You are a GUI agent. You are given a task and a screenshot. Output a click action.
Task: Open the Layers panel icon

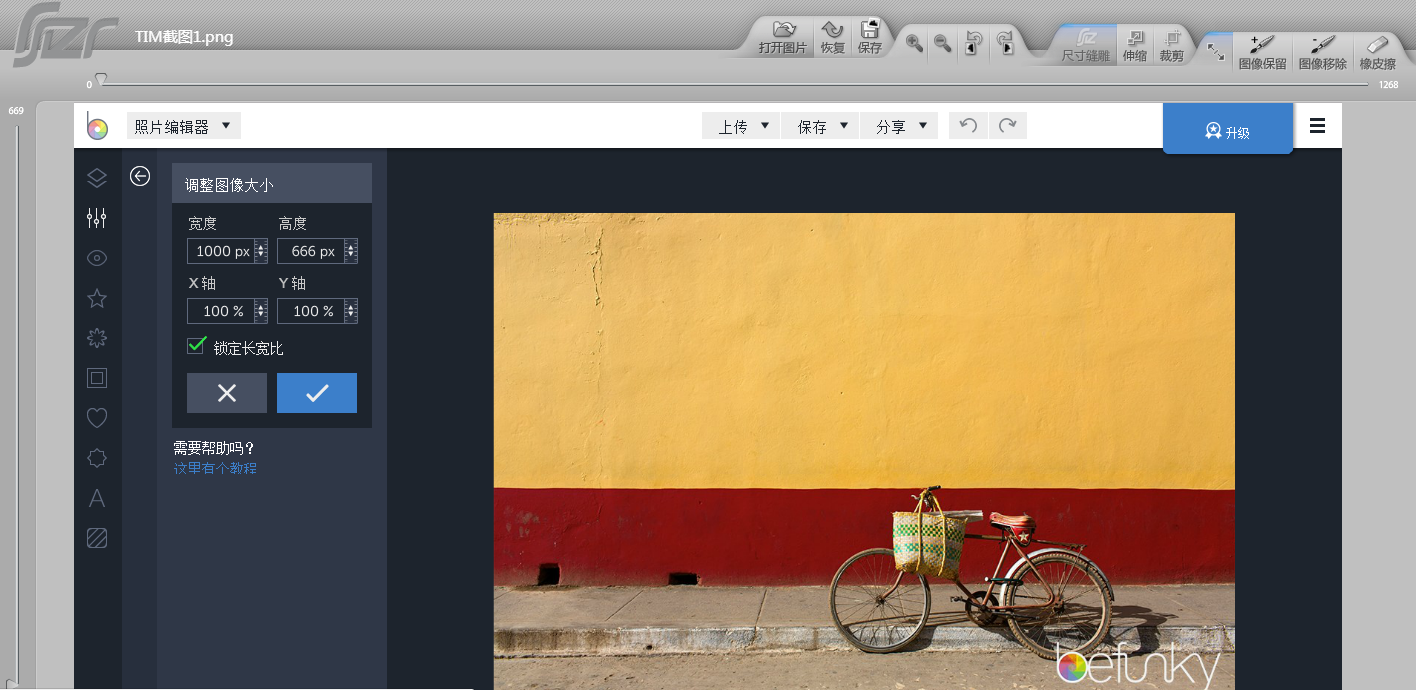tap(97, 178)
